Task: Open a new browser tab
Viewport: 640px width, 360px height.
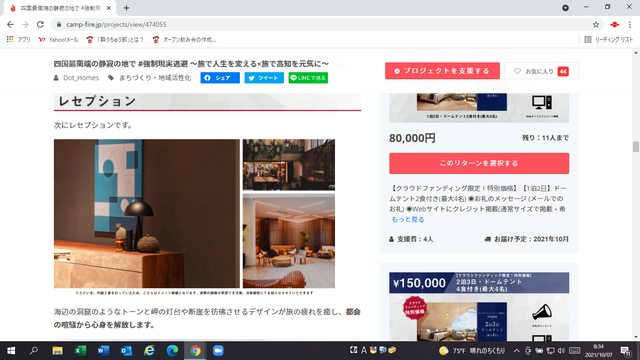Action: (x=127, y=8)
